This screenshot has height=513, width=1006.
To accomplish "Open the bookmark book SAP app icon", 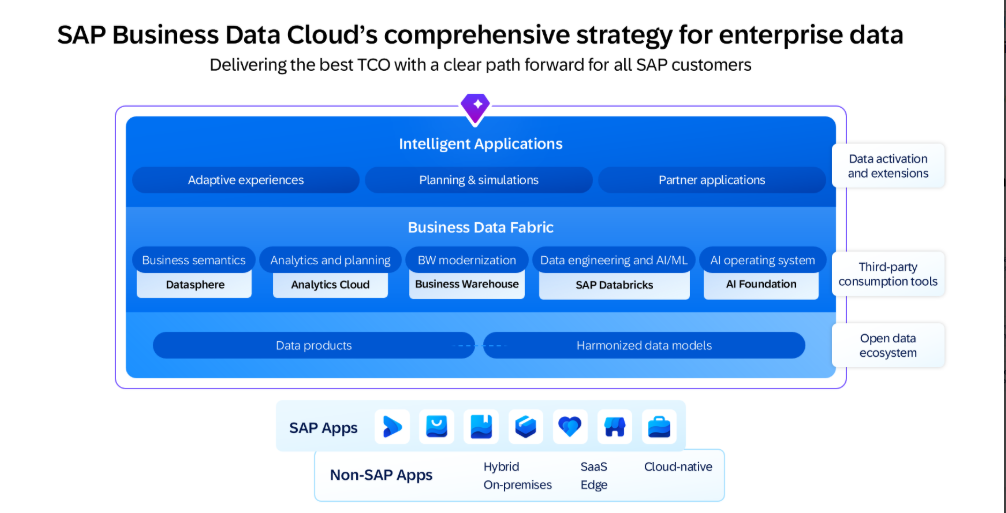I will 481,426.
